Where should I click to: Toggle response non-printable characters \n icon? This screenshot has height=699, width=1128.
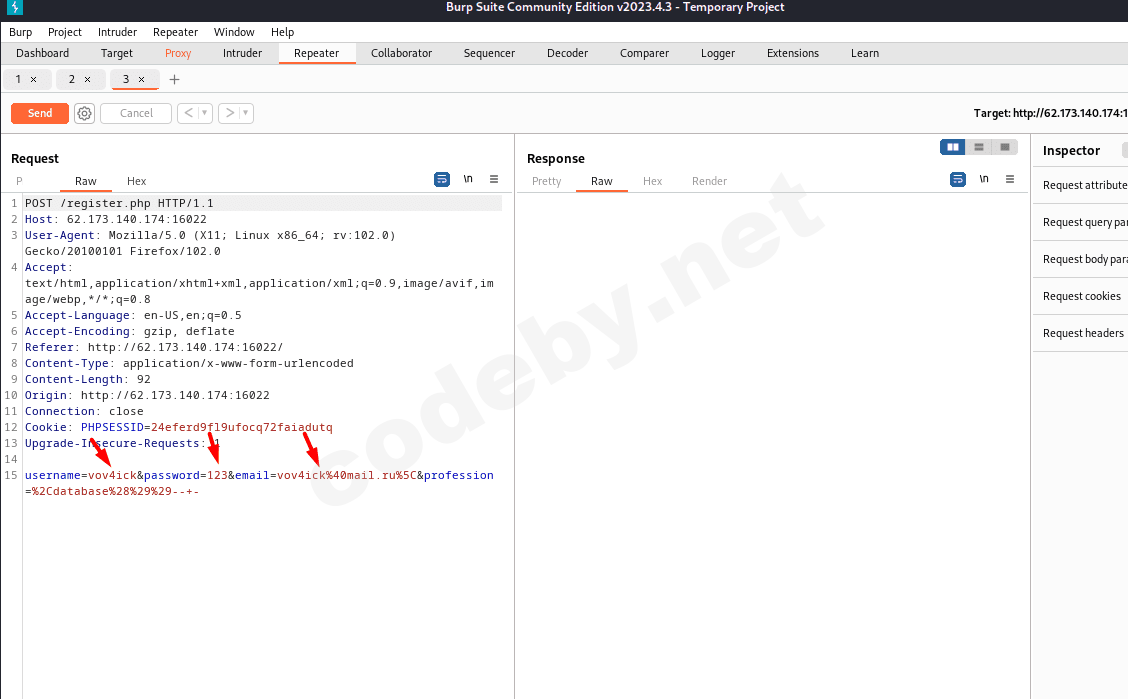coord(983,179)
